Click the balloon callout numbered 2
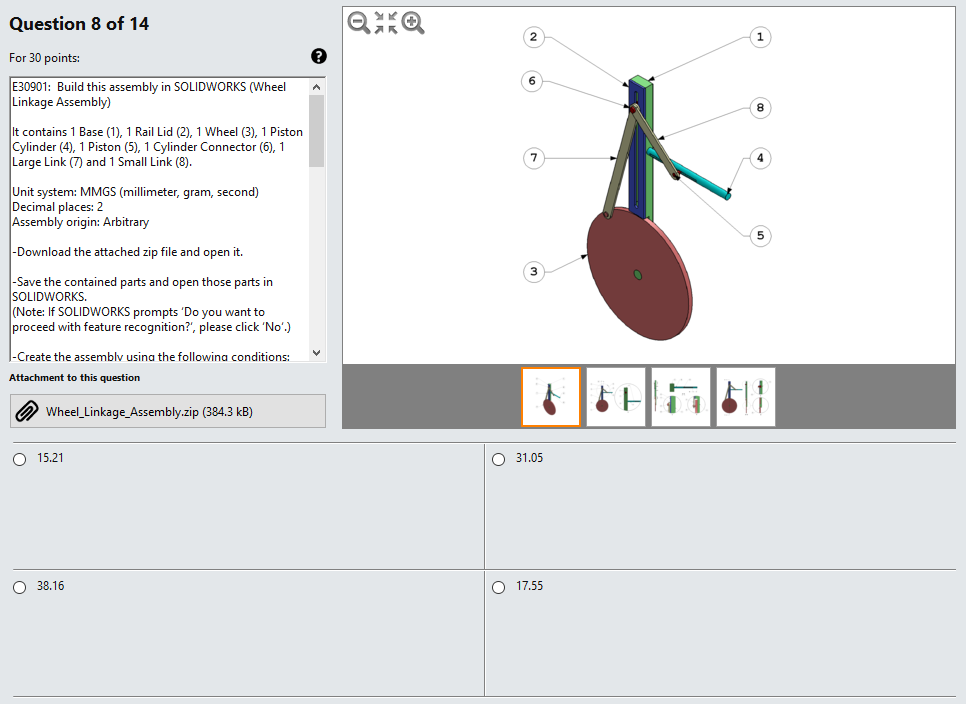The width and height of the screenshot is (966, 704). (534, 37)
